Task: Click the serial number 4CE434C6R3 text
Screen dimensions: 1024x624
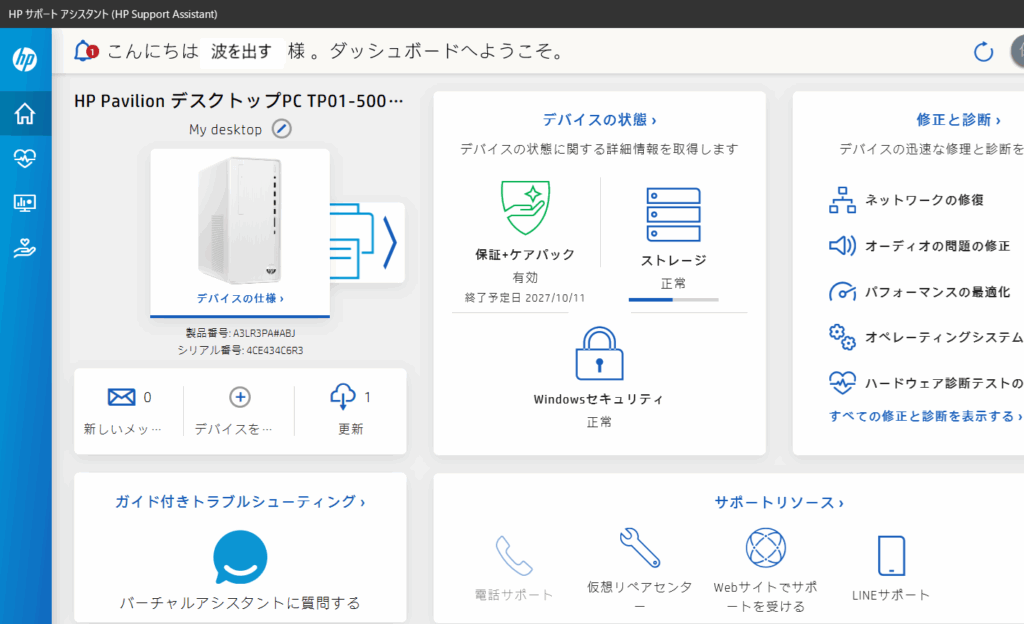Action: pos(274,351)
